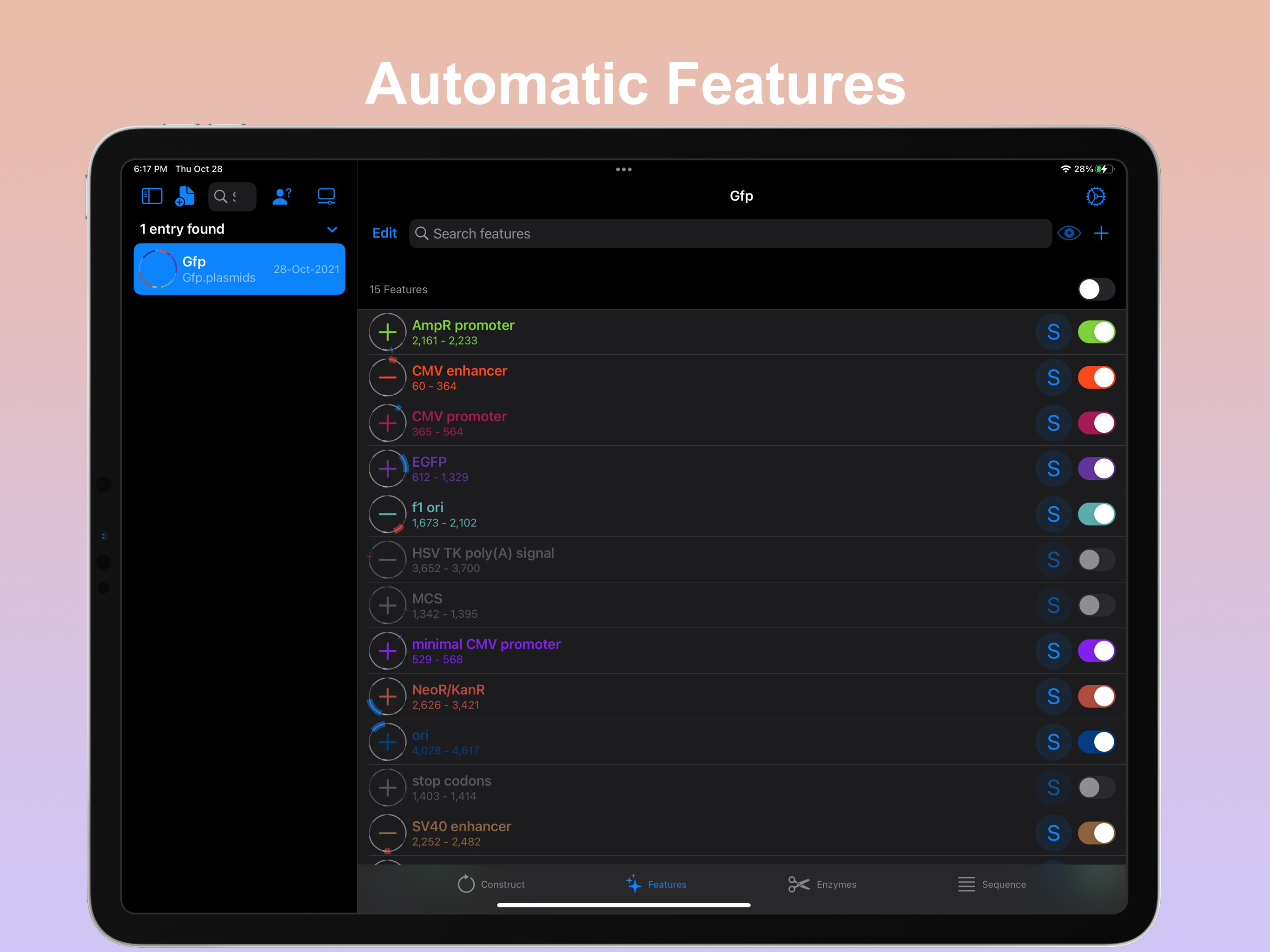This screenshot has height=952, width=1270.
Task: Click the EGFP feature name
Action: point(429,462)
